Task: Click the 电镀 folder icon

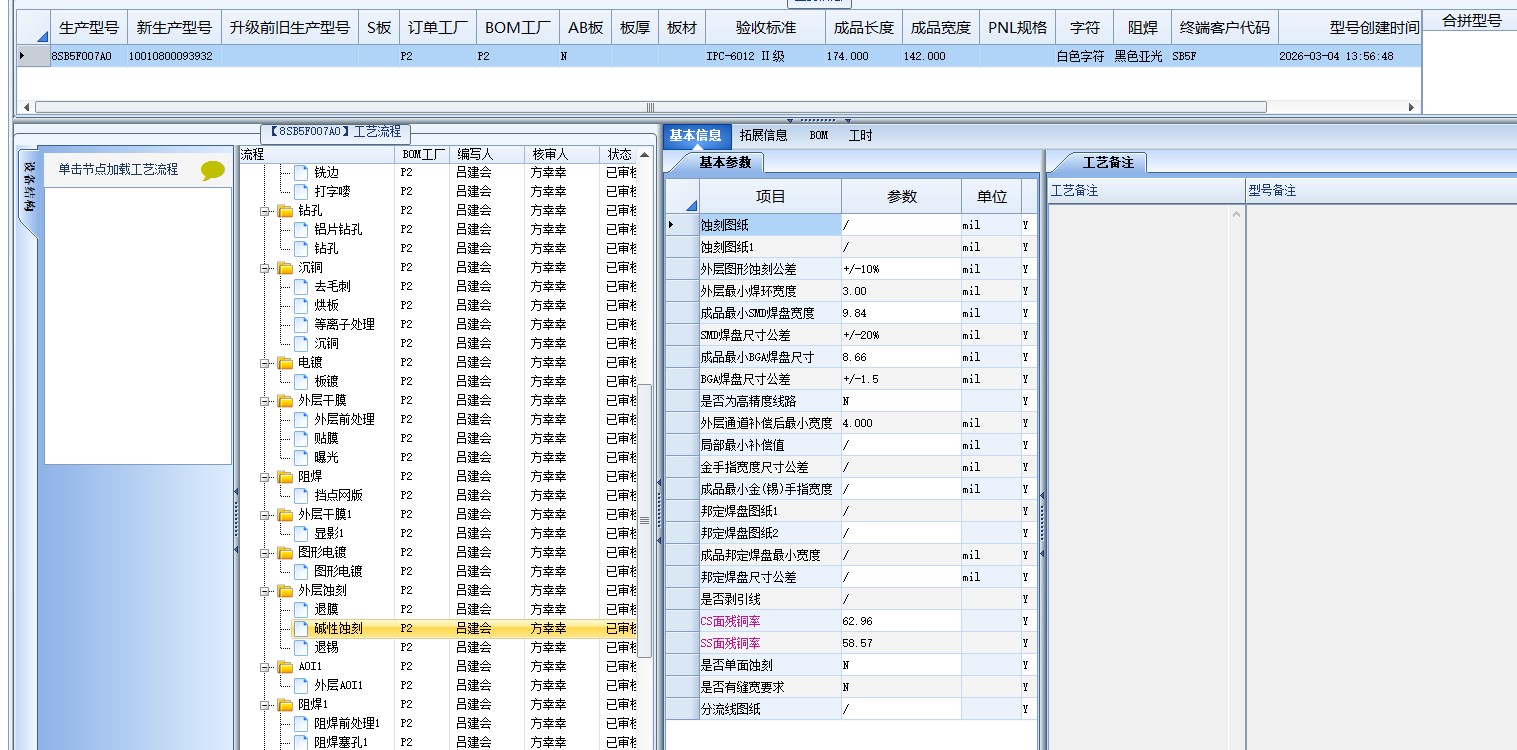Action: click(285, 363)
